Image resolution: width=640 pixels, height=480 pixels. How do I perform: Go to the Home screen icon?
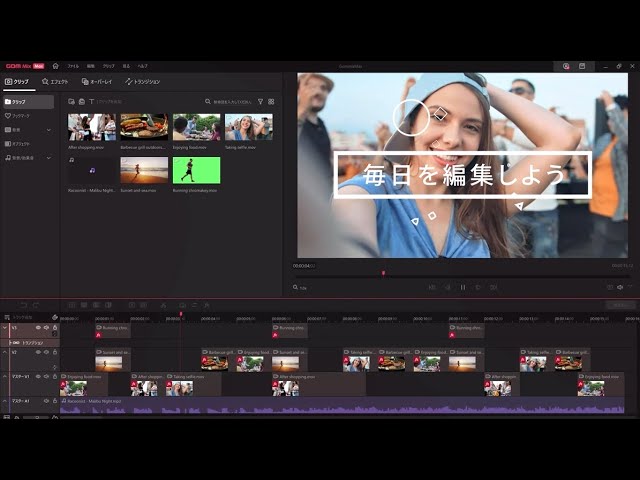coord(56,66)
